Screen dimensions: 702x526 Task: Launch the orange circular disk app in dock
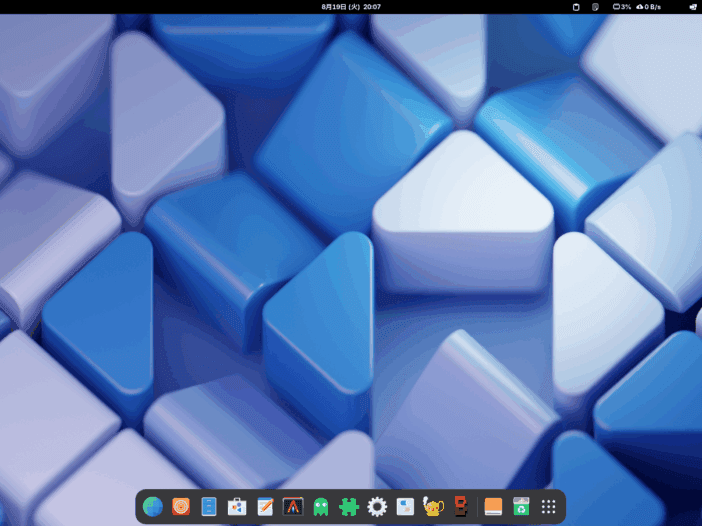tap(181, 507)
